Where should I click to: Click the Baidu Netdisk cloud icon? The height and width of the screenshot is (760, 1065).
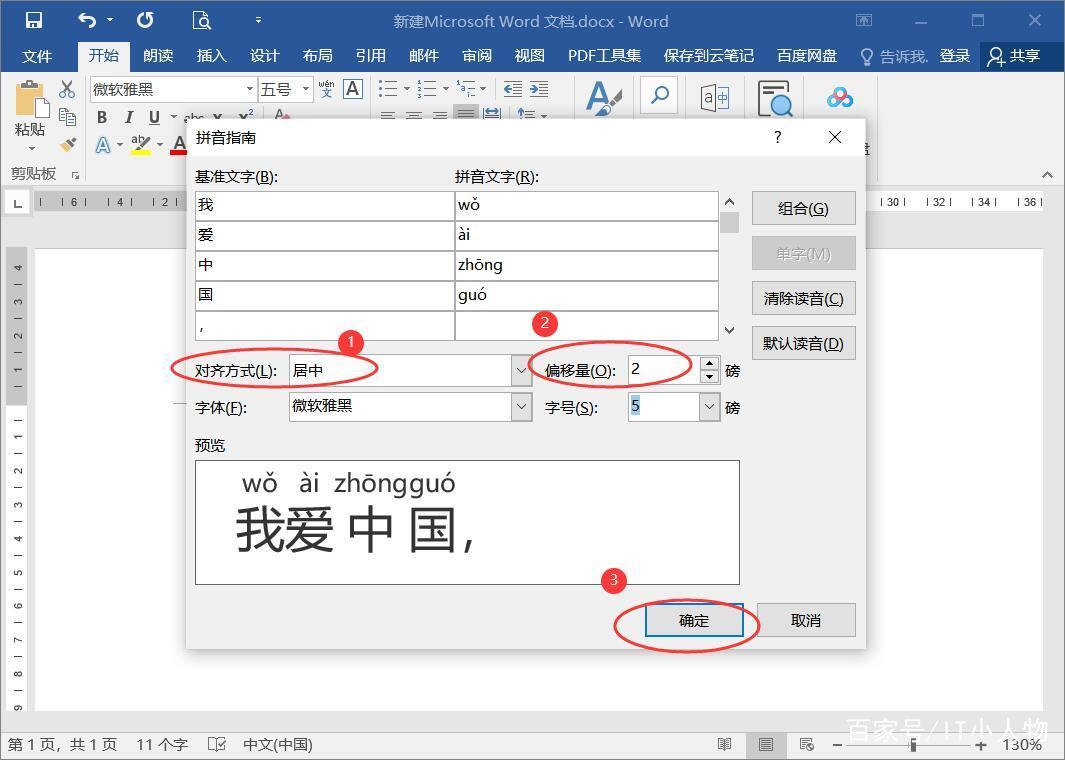tap(840, 98)
